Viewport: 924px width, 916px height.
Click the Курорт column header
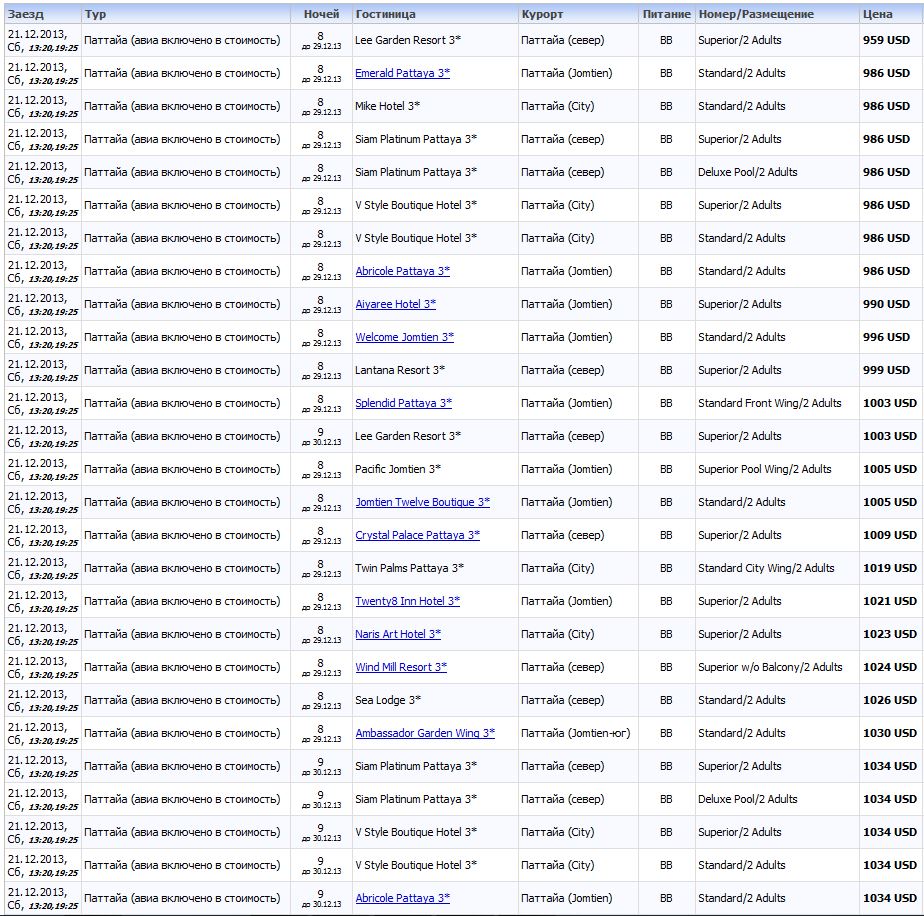pyautogui.click(x=542, y=14)
